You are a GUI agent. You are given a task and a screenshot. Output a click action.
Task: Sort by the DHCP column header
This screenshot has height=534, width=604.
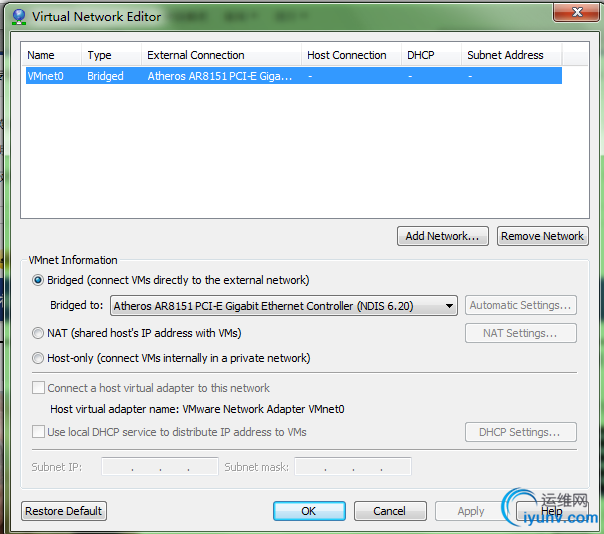(431, 55)
